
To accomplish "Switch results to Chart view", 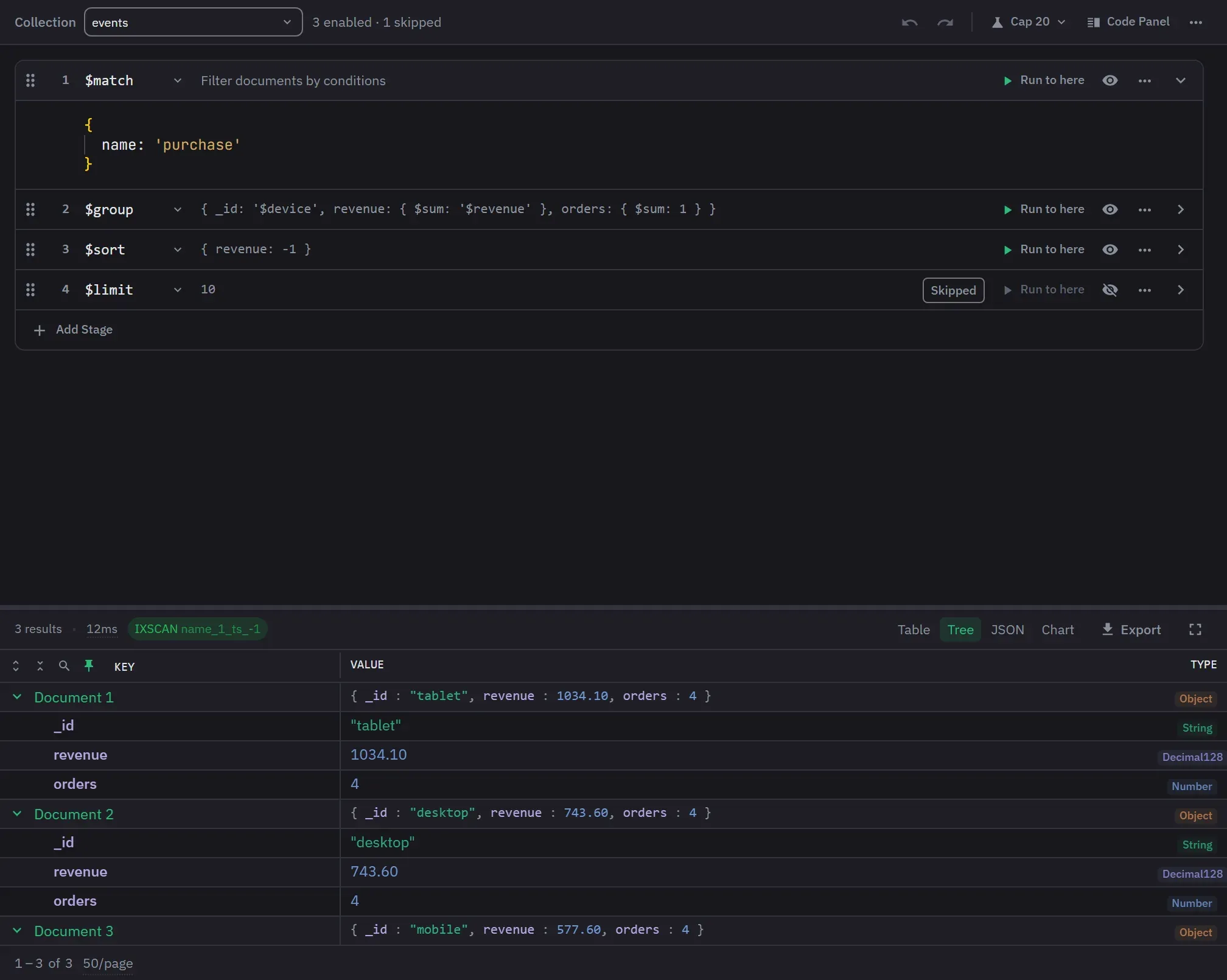I will [1057, 629].
